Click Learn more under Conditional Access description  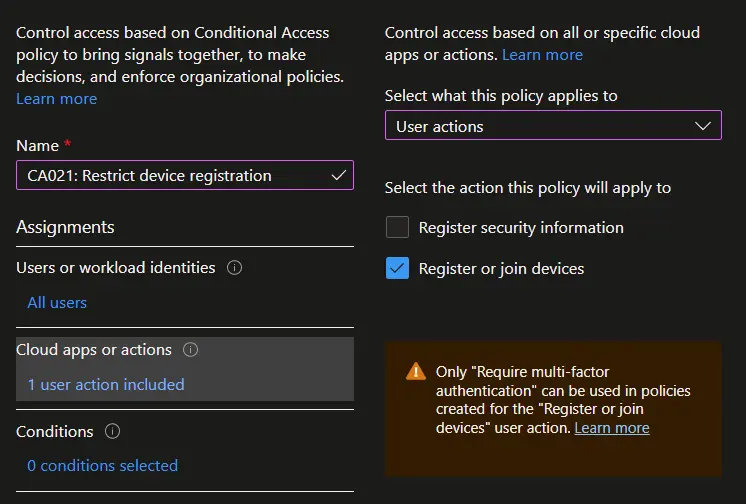(56, 98)
